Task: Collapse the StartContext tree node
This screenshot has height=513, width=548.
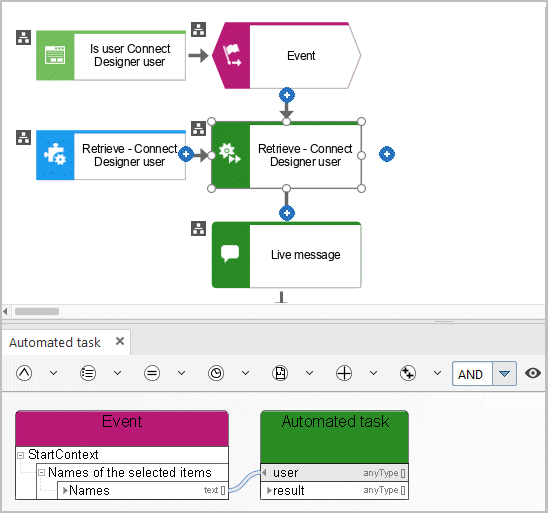Action: pos(21,455)
